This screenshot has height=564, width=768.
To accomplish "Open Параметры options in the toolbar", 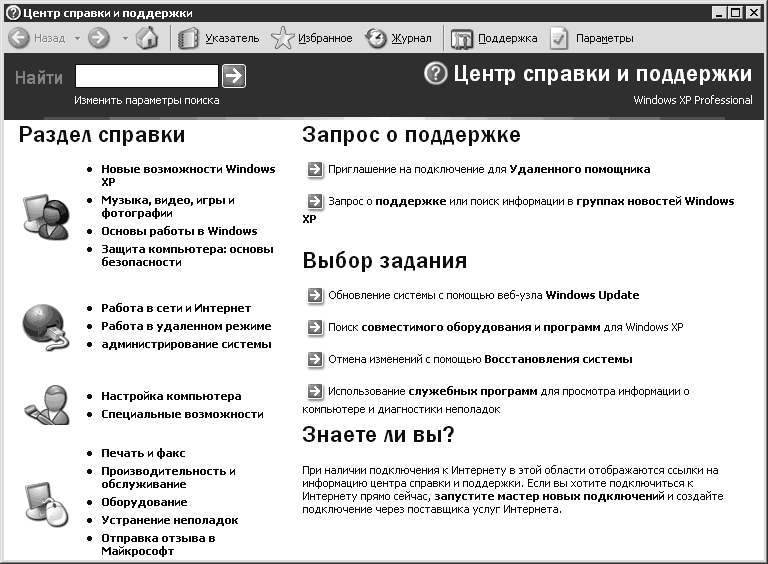I will pos(591,39).
